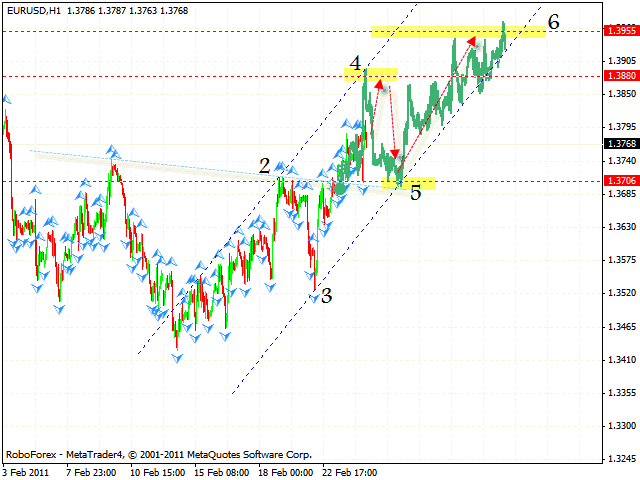Select the yellow target zone beside label 6
The height and width of the screenshot is (480, 640).
click(x=458, y=32)
